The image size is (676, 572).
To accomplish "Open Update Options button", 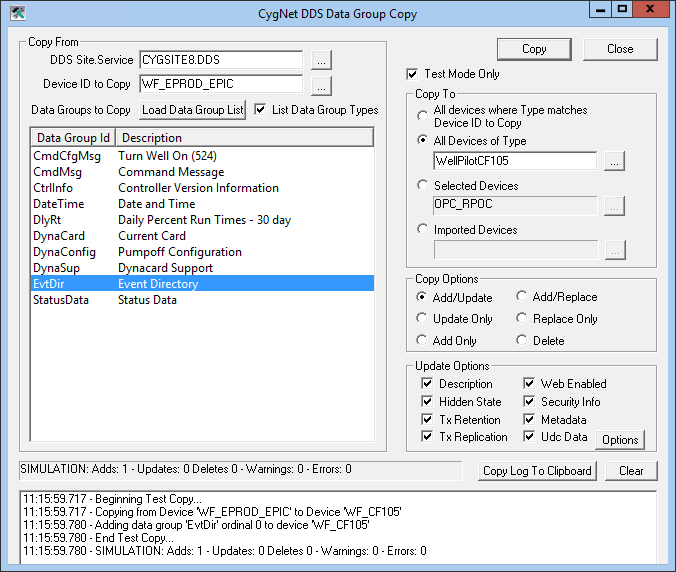I will point(620,440).
